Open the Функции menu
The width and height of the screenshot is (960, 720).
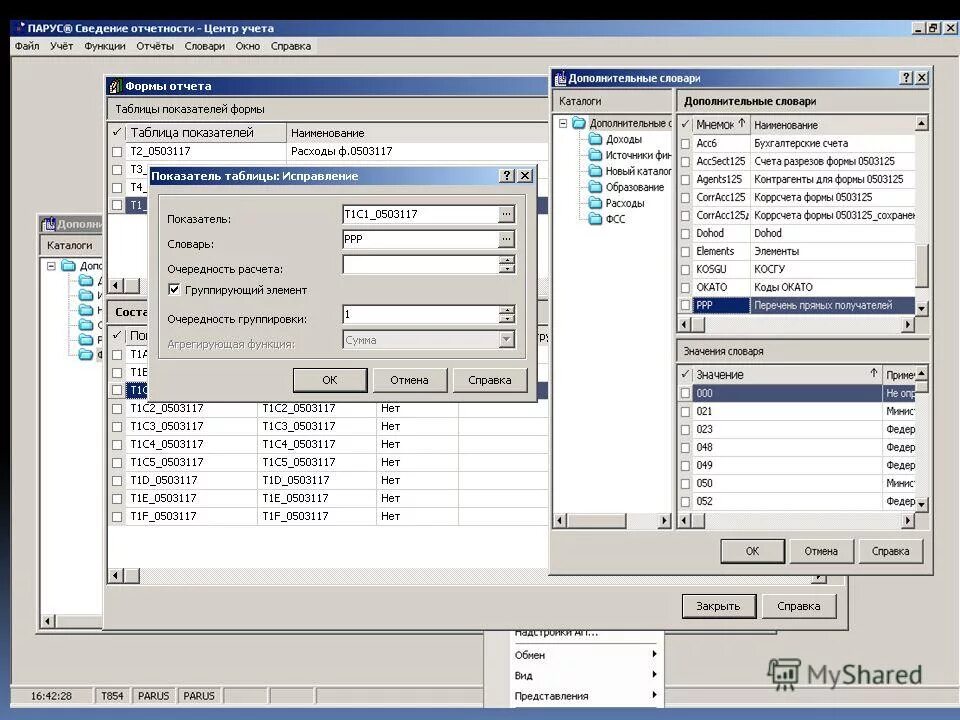105,46
